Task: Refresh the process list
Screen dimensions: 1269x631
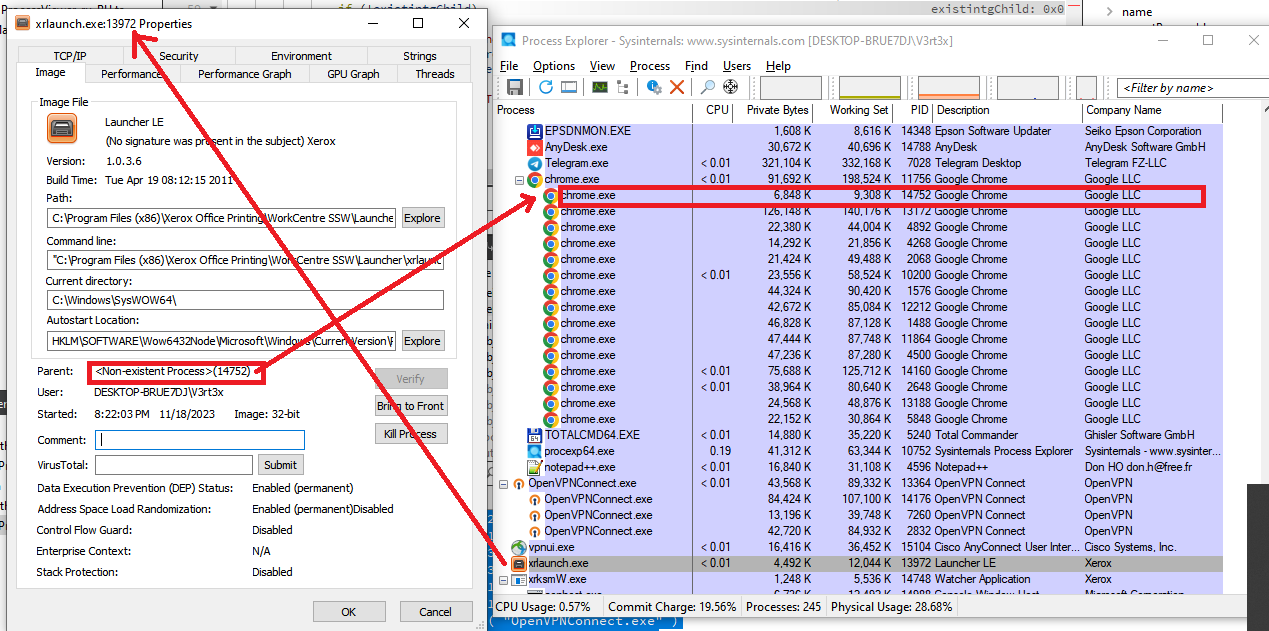Action: pos(545,87)
